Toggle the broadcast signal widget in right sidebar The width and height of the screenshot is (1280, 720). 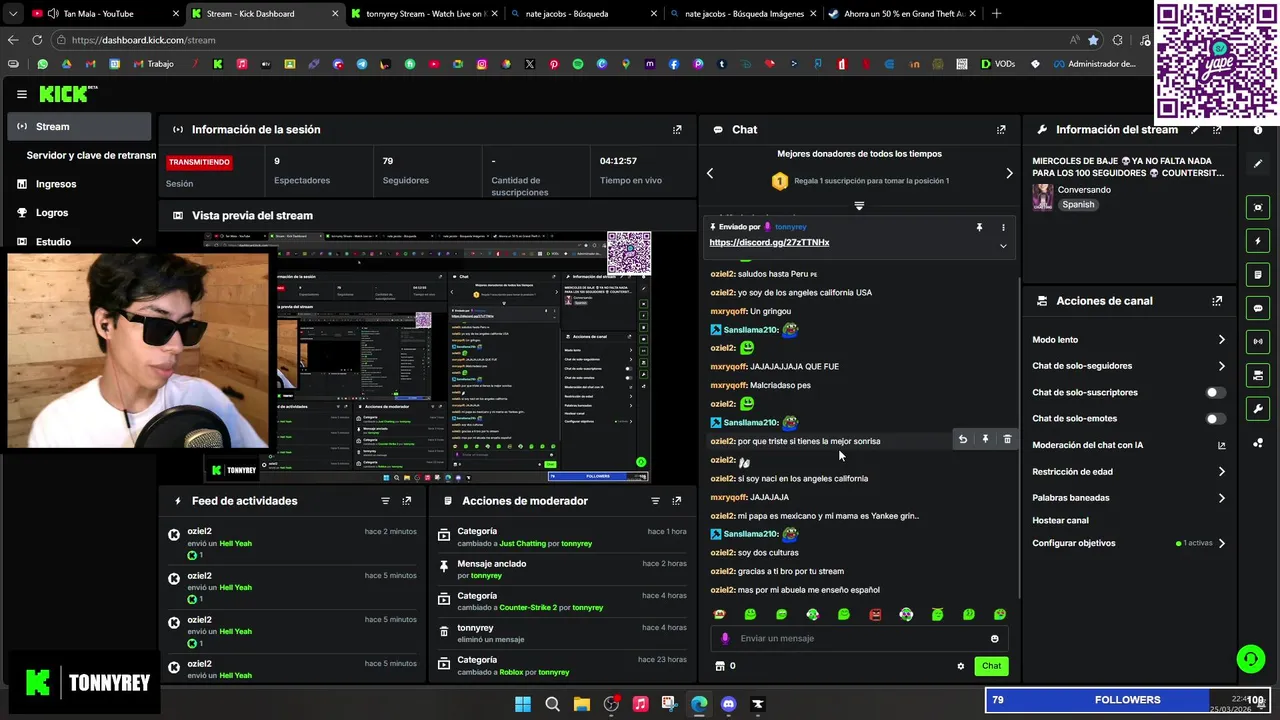(1258, 341)
